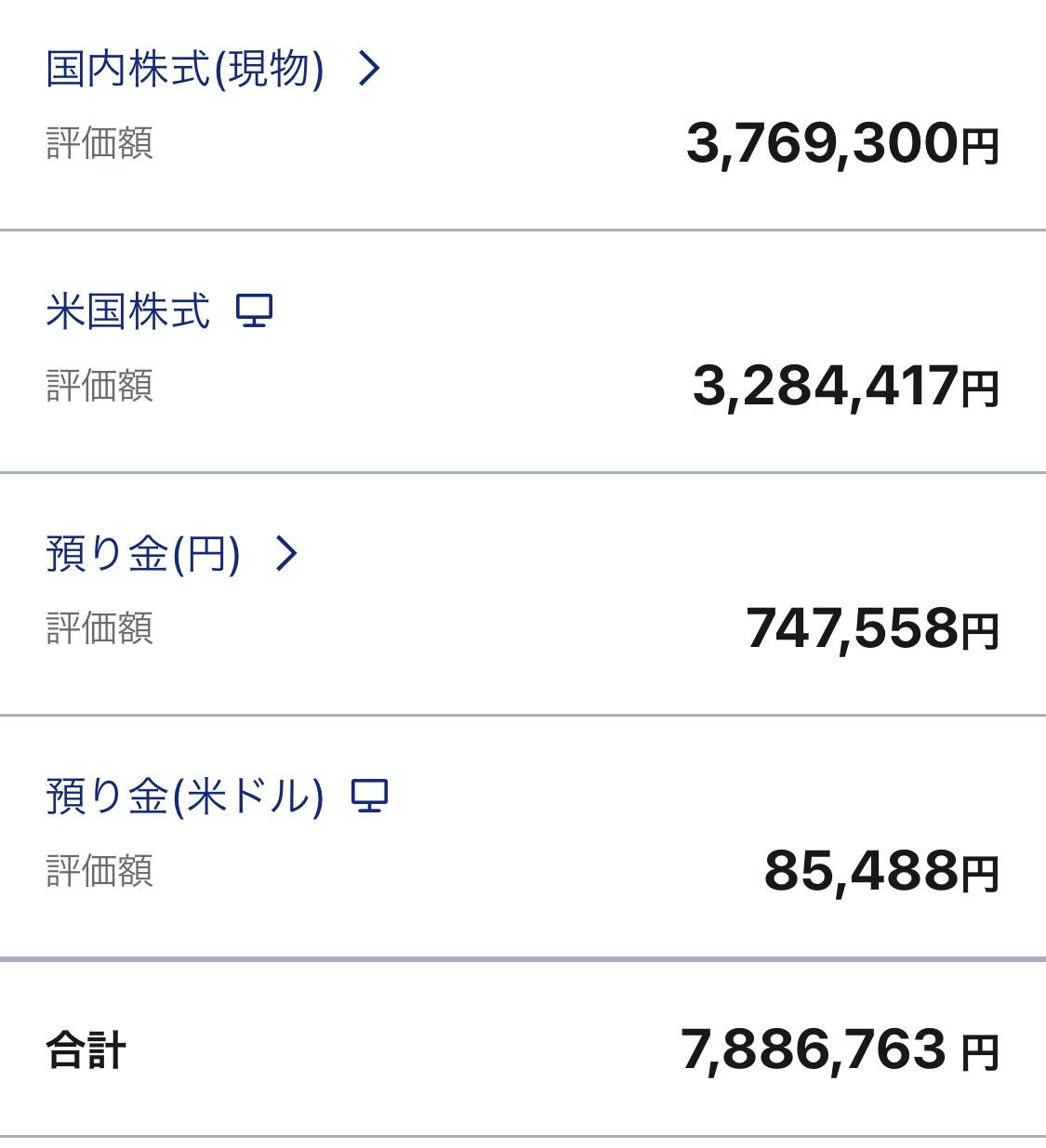The image size is (1046, 1148).
Task: Click the monitor icon next to 預り金(米ドル)
Action: pyautogui.click(x=369, y=796)
